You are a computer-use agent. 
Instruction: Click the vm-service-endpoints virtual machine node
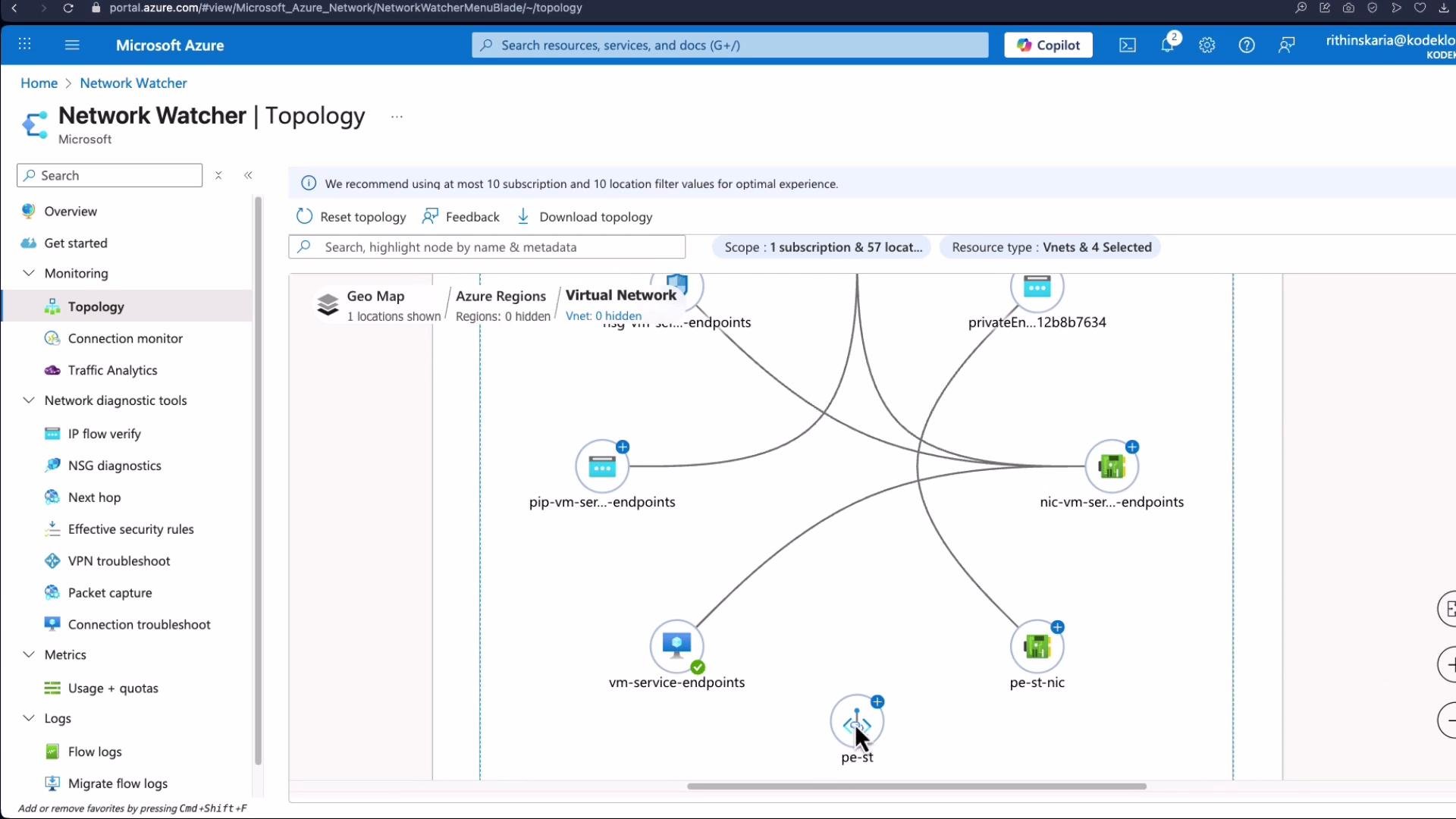click(676, 646)
